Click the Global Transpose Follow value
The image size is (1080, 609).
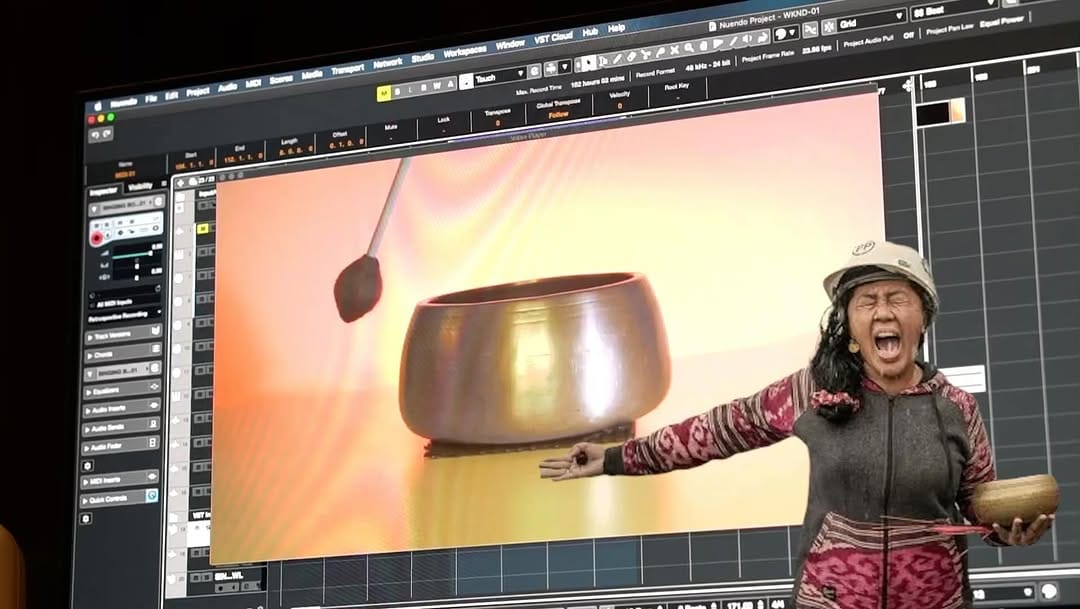tap(559, 114)
